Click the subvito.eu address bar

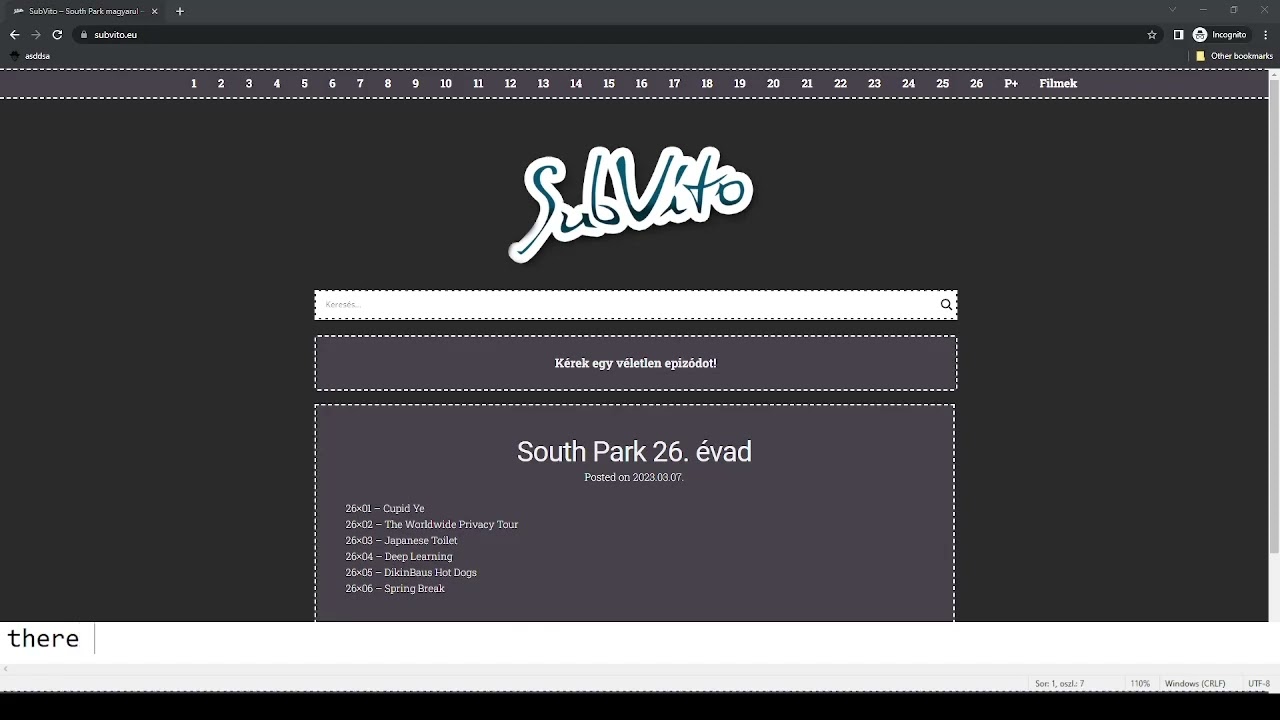[x=610, y=34]
